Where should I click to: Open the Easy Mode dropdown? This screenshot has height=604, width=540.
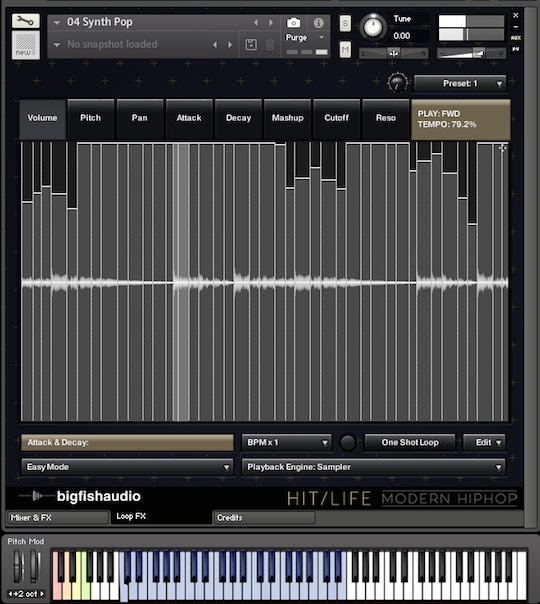click(127, 467)
